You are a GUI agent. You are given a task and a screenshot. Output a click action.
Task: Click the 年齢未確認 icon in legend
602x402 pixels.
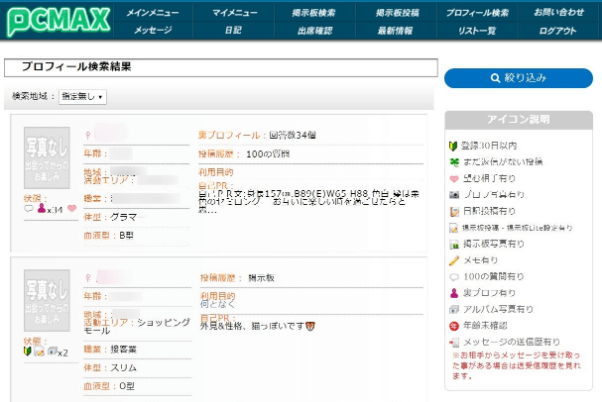[454, 325]
